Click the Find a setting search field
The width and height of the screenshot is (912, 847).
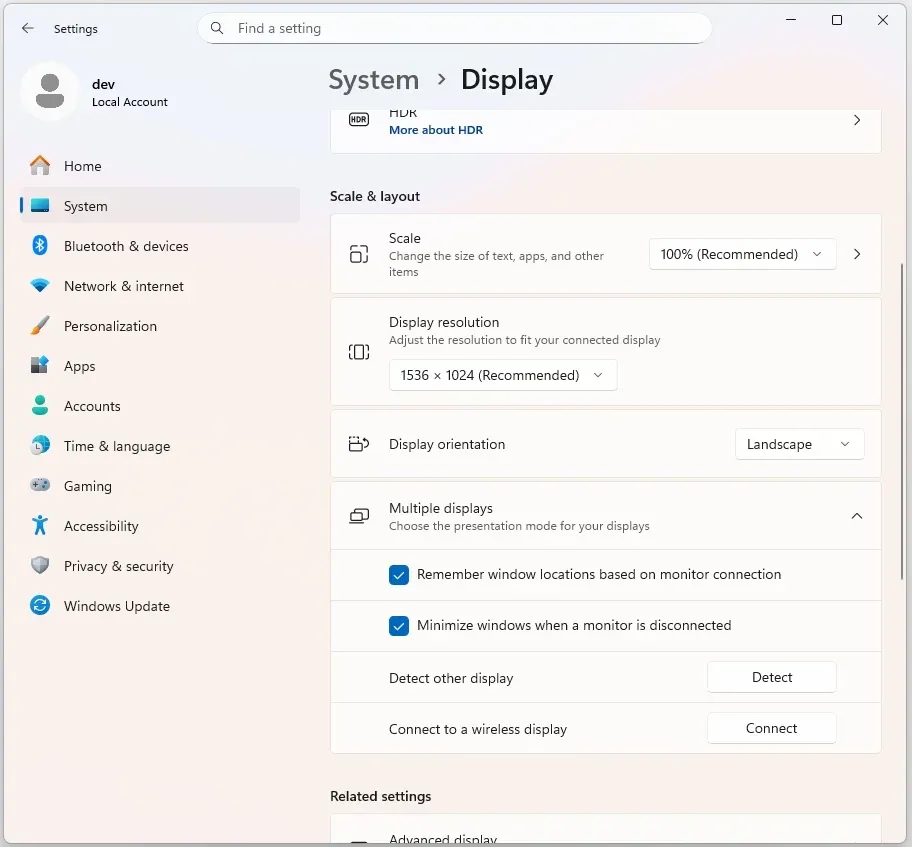(460, 29)
